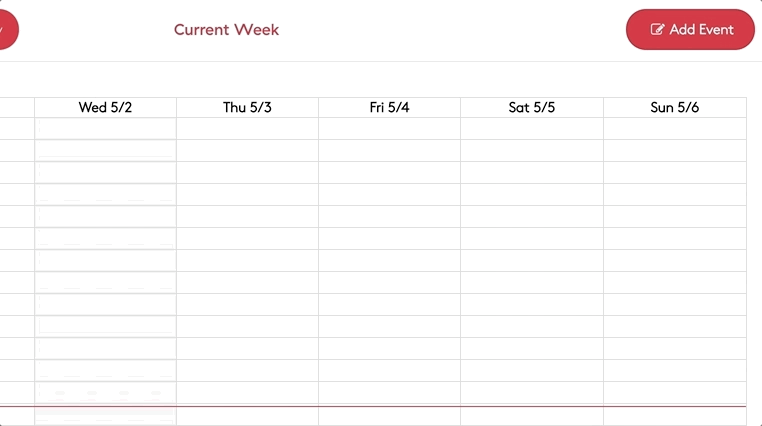Select the Wed 5/2 column header
The image size is (762, 426).
coord(105,107)
